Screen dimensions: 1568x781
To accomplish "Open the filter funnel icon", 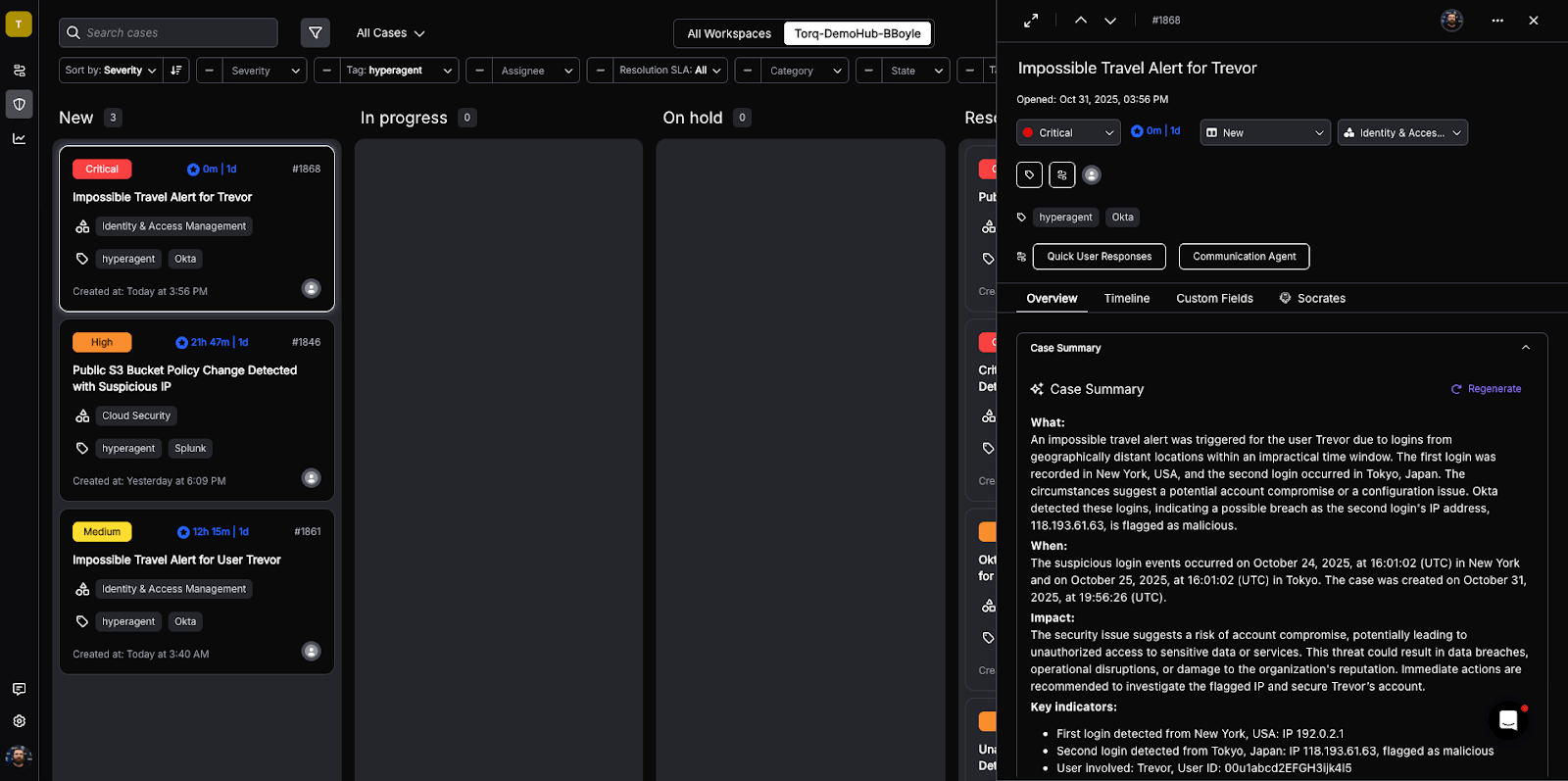I will (315, 32).
